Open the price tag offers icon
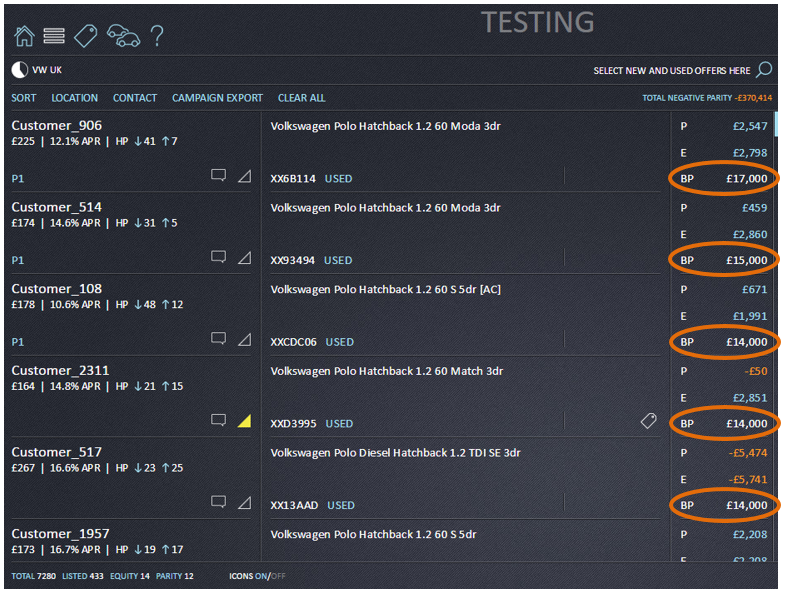 (x=86, y=36)
